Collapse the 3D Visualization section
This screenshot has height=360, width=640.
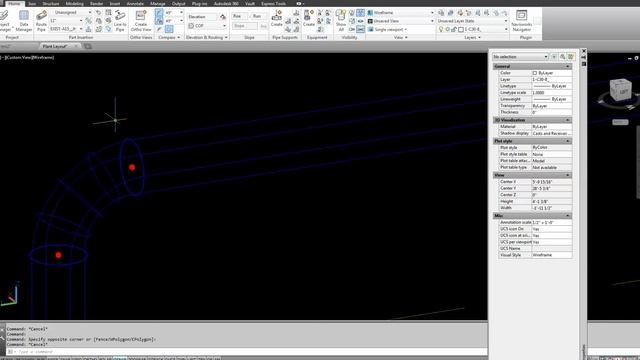click(567, 120)
